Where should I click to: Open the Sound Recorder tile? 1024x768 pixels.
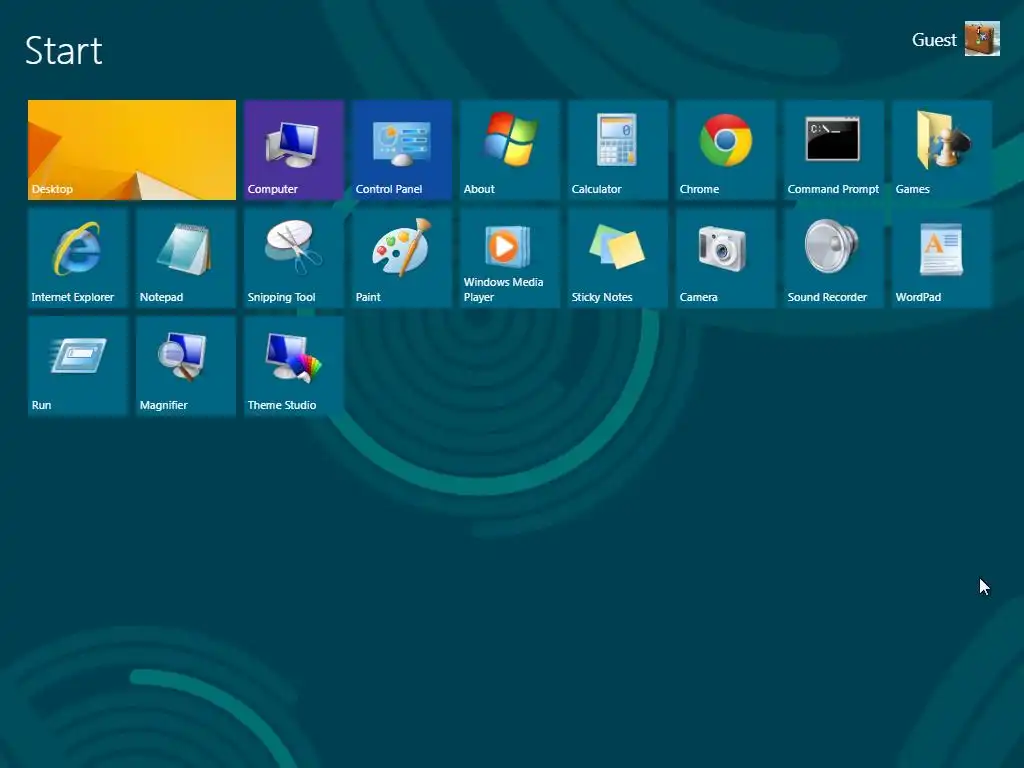(x=834, y=258)
